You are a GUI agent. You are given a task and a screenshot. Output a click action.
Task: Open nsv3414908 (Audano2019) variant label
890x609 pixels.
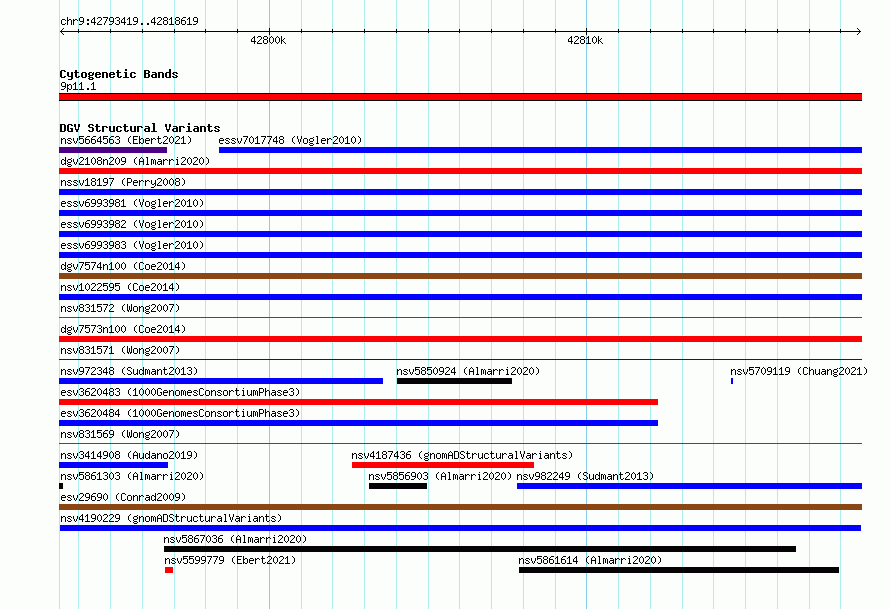(x=129, y=455)
